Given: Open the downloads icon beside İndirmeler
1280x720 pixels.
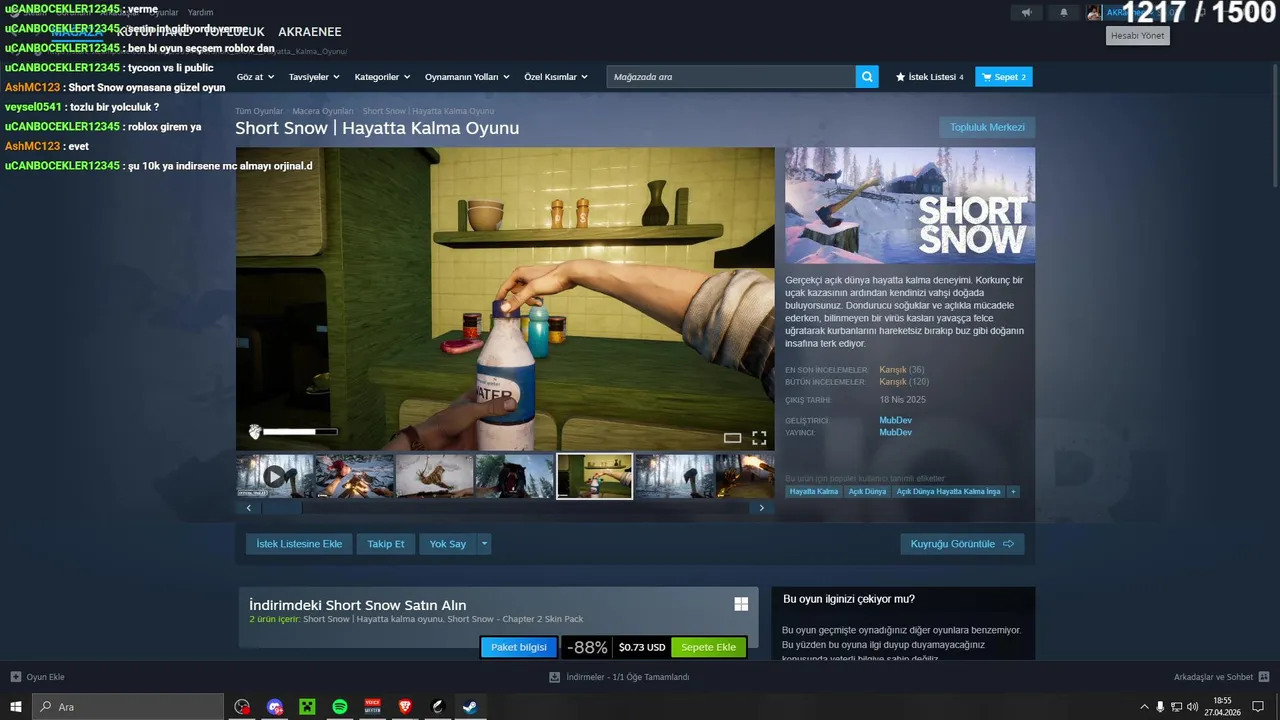Looking at the screenshot, I should point(554,677).
